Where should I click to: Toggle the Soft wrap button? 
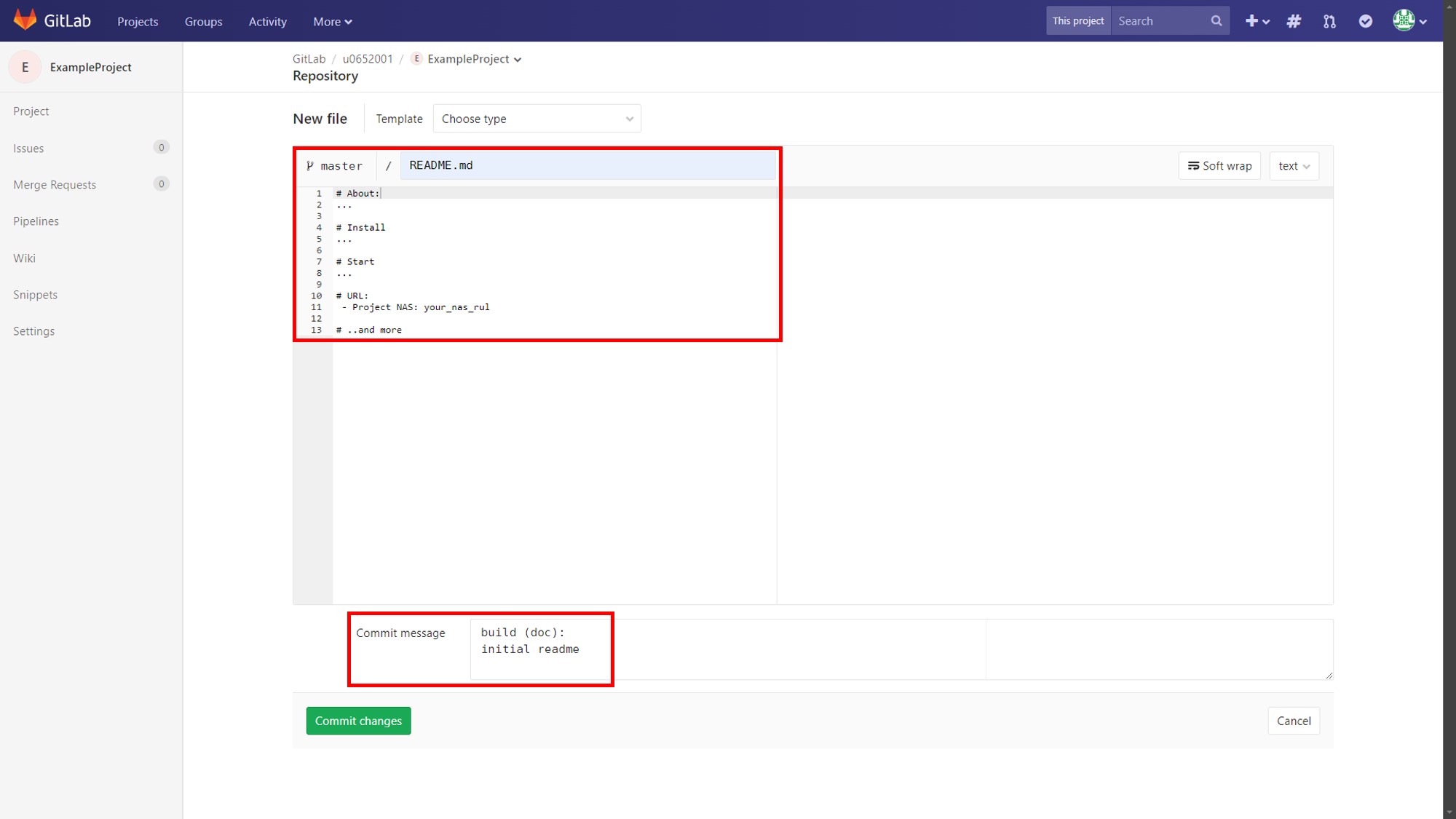1219,166
